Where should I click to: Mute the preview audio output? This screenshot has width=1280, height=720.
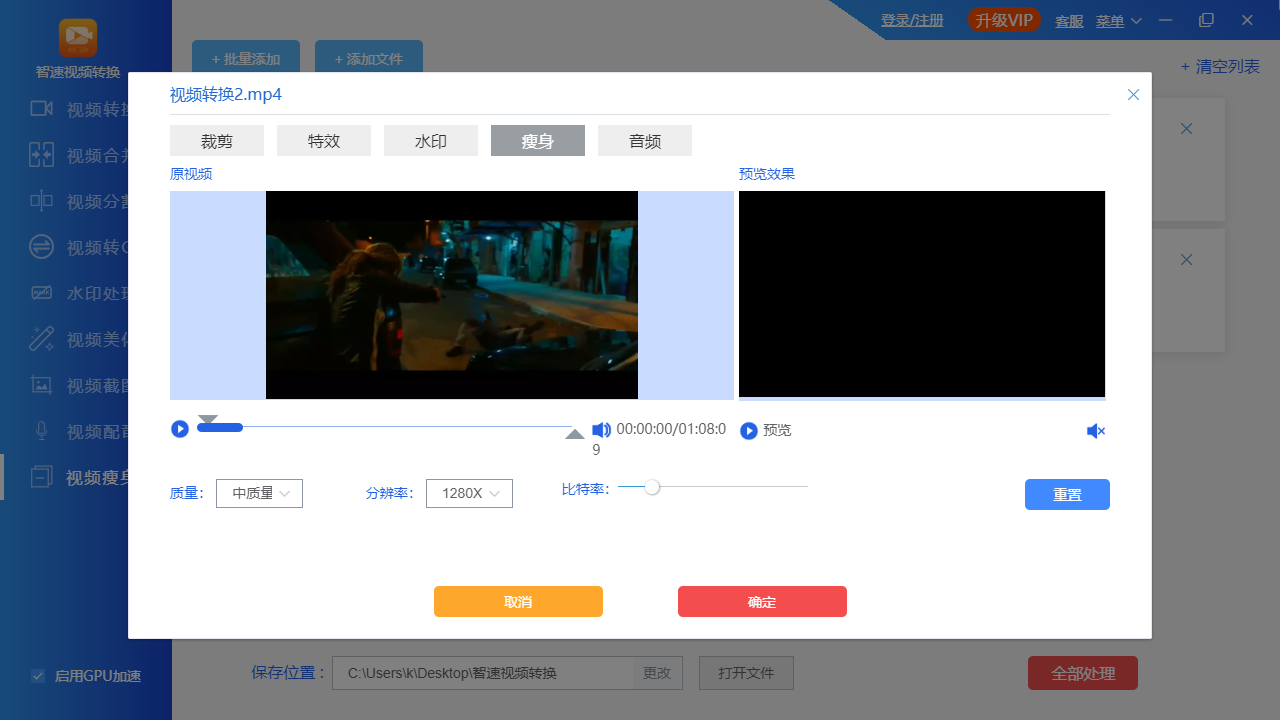(x=1096, y=430)
